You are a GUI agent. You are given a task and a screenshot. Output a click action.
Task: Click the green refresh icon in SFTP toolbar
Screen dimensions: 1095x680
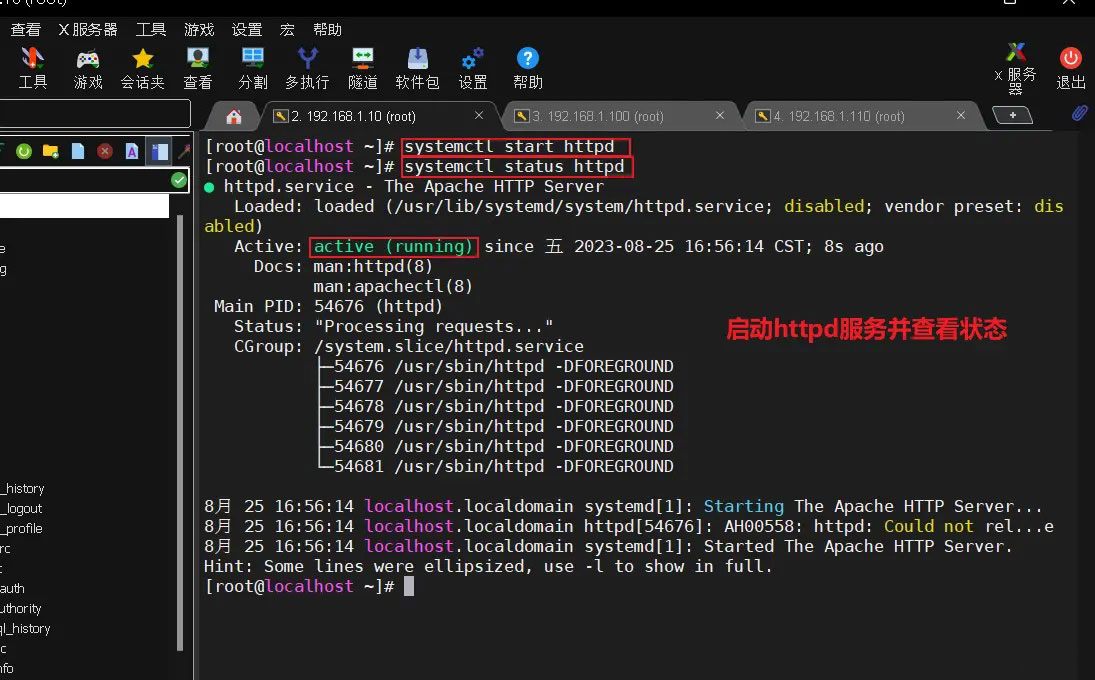point(24,151)
